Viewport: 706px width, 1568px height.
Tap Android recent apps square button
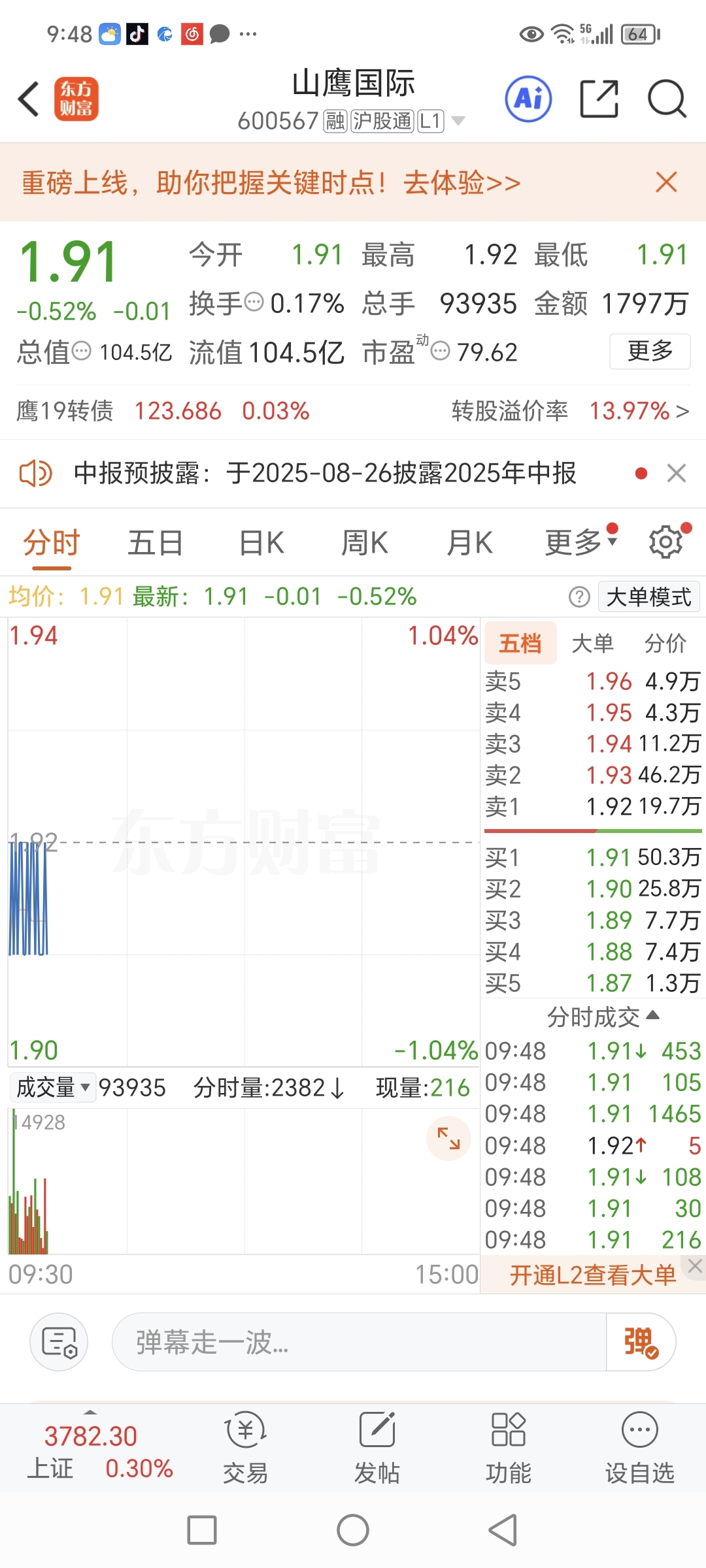pos(202,1530)
